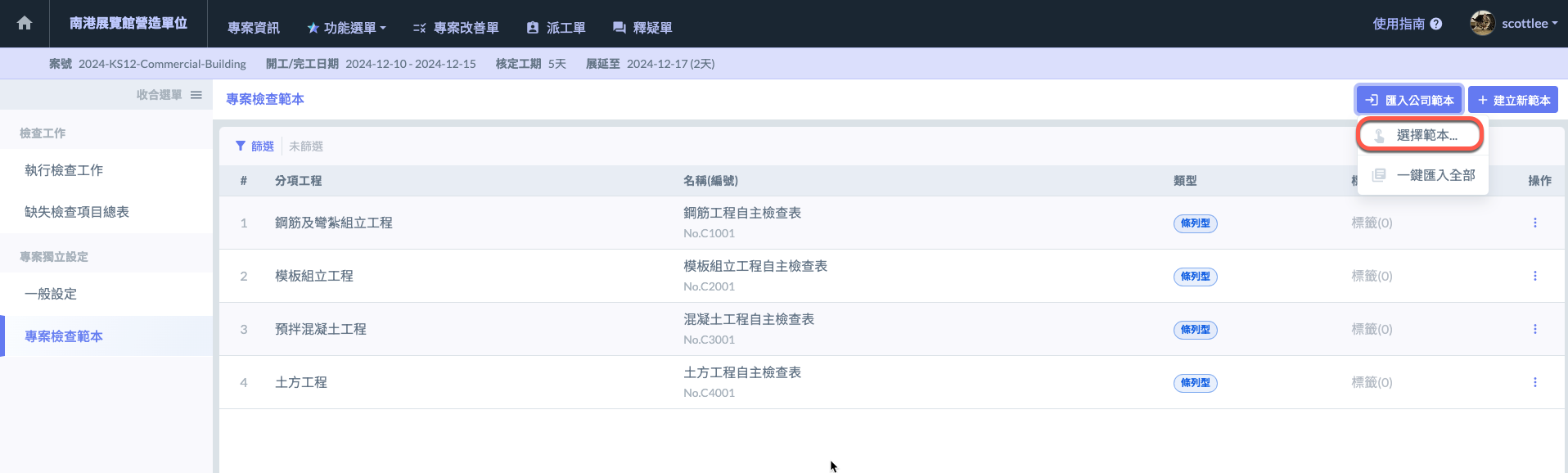1568x473 pixels.
Task: Click the 收合選單 hamburger icon
Action: pyautogui.click(x=196, y=95)
